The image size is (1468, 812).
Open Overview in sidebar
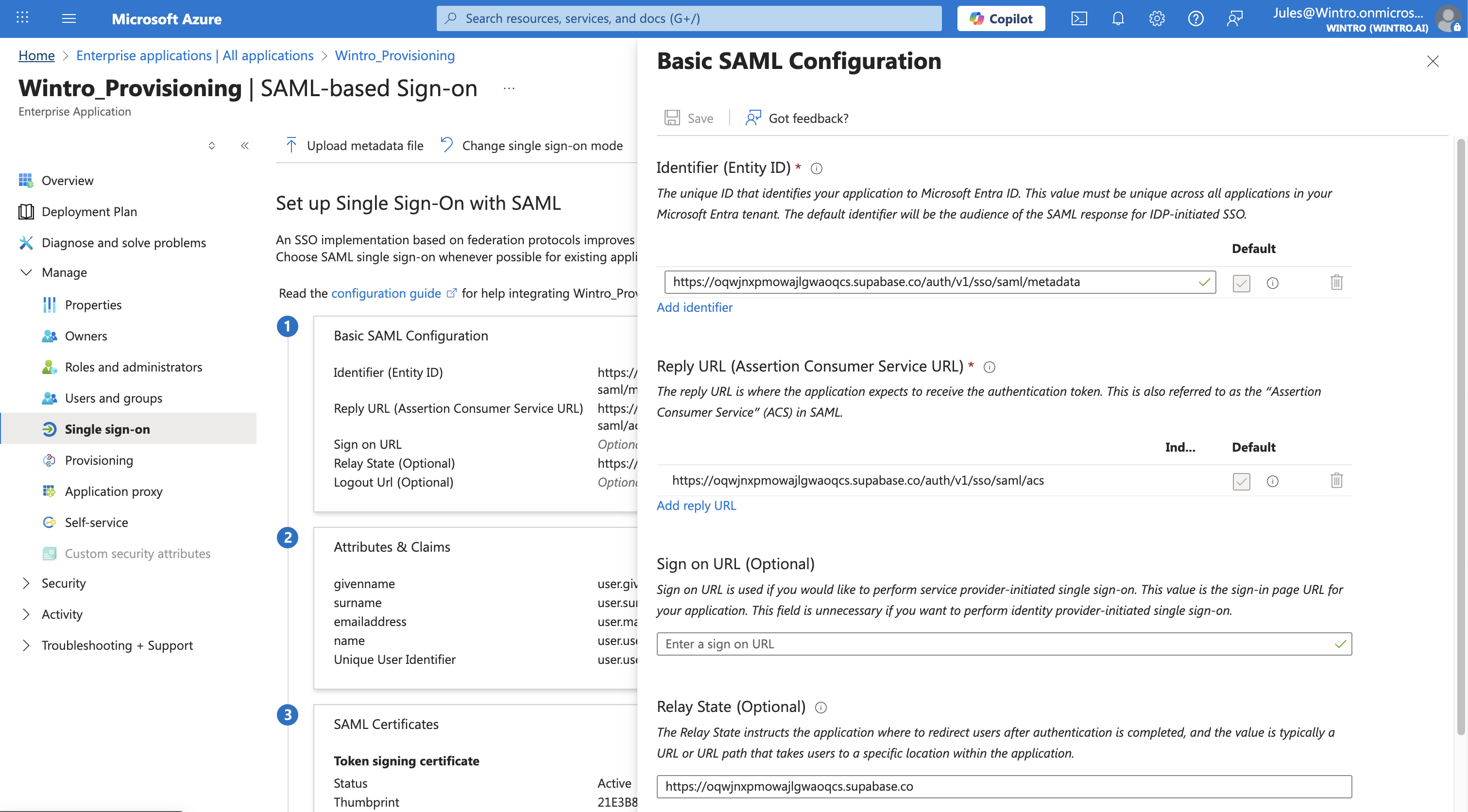(67, 180)
